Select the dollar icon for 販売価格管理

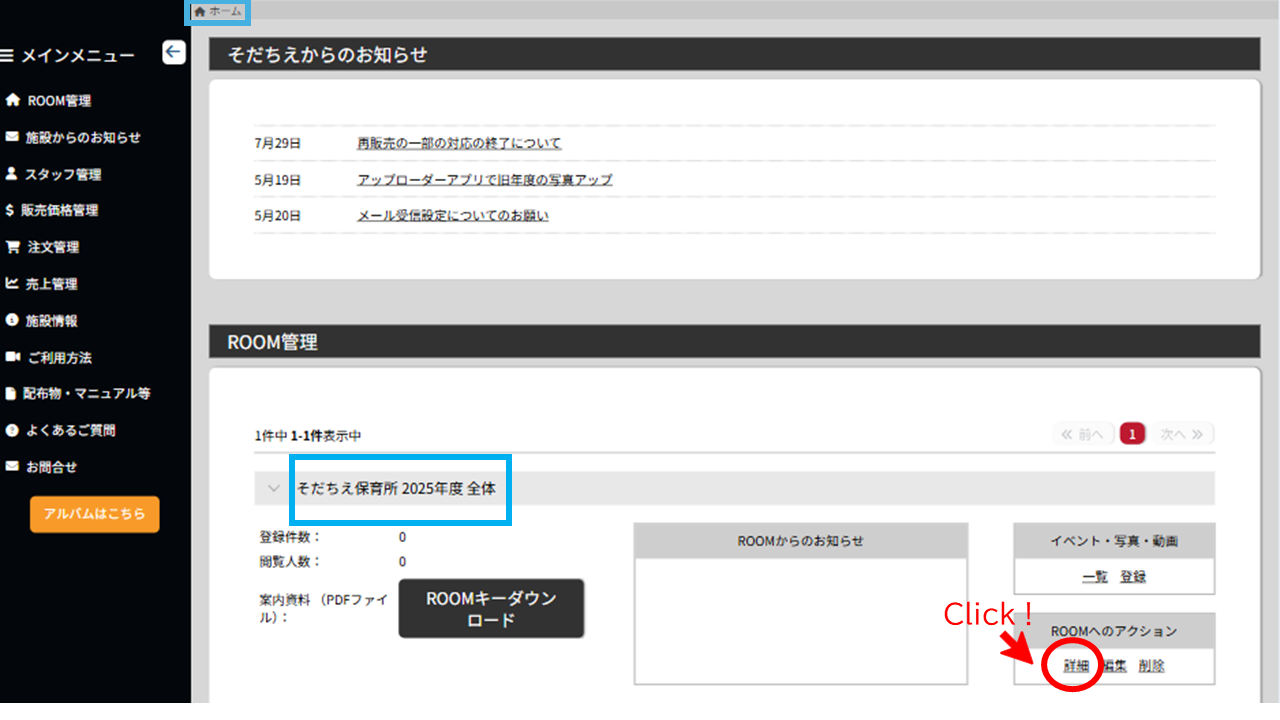(x=11, y=210)
